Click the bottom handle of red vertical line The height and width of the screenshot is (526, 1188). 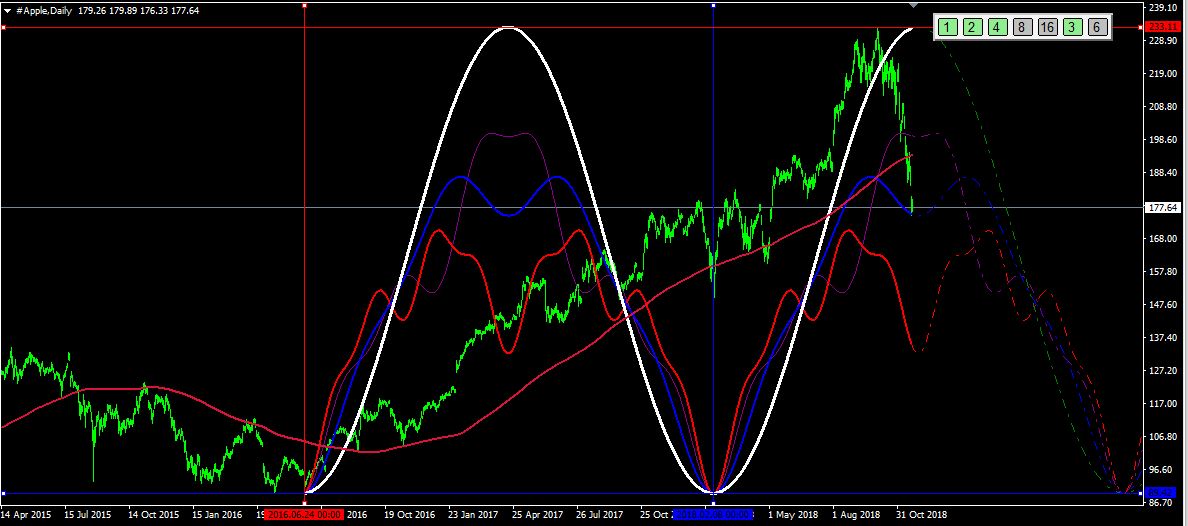[x=304, y=502]
